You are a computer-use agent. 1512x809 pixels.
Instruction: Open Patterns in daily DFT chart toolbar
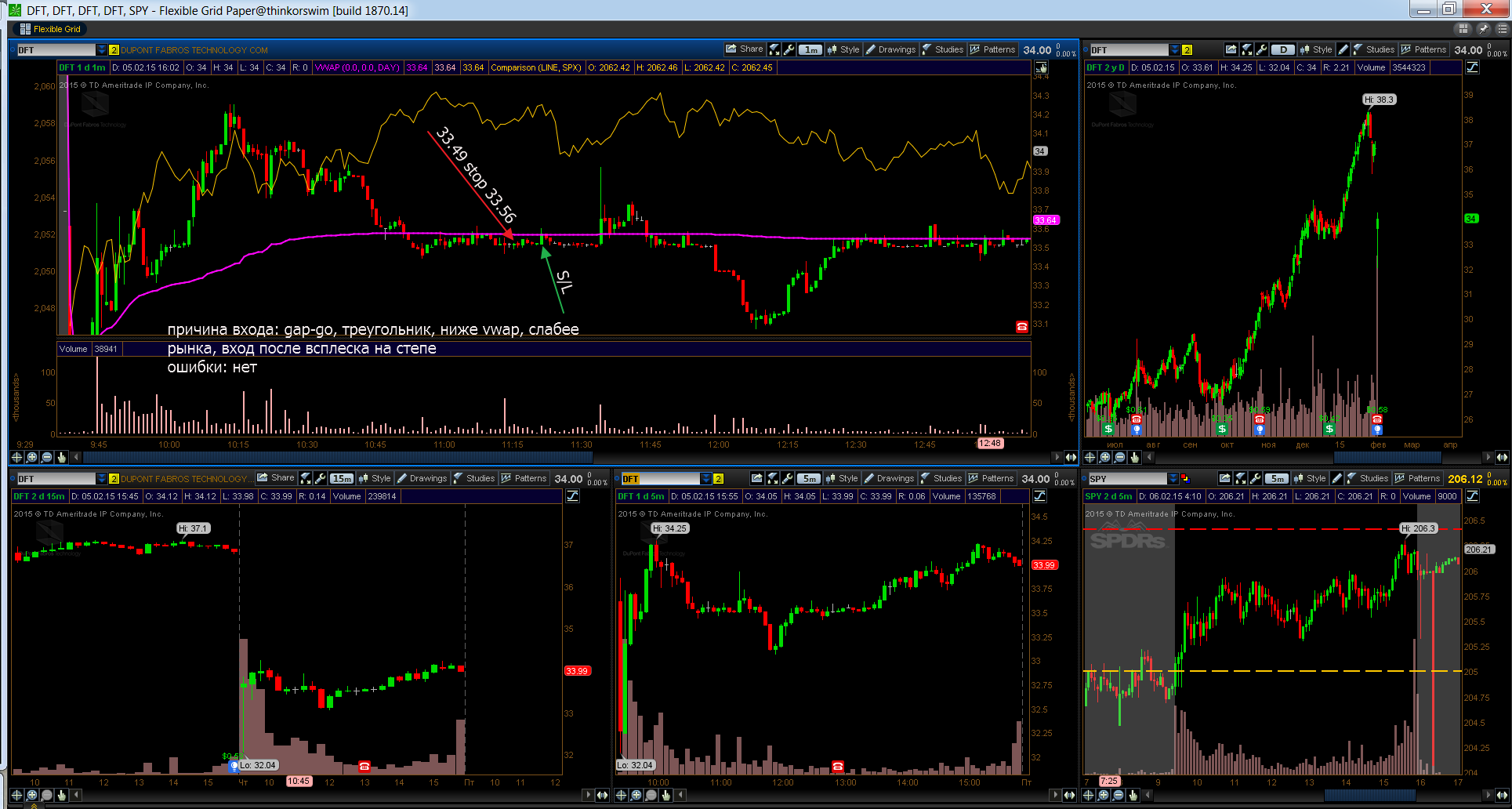point(1423,49)
